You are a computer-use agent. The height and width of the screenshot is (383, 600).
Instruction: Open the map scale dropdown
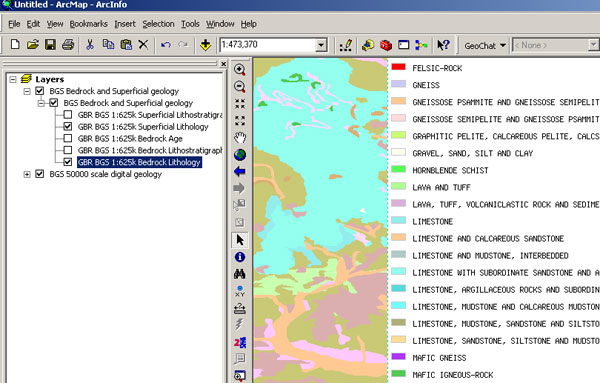tap(321, 45)
